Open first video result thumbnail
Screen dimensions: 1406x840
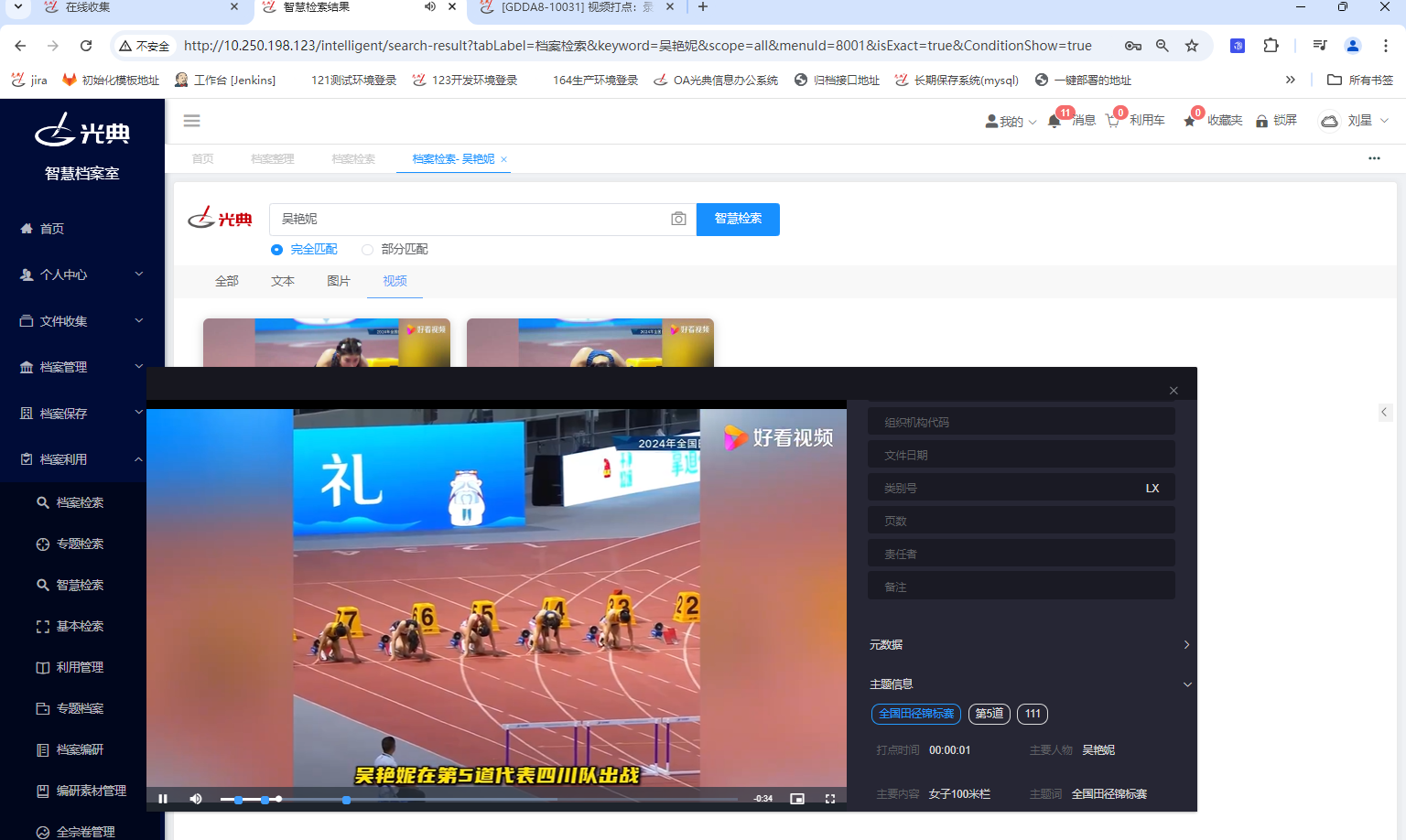coord(327,343)
